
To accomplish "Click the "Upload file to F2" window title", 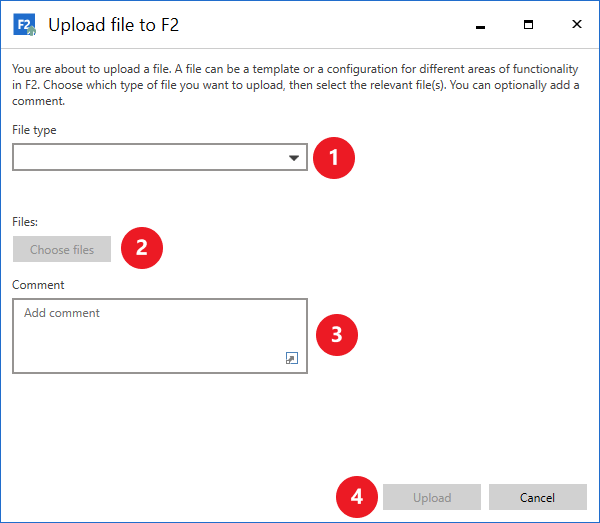I will coord(113,25).
